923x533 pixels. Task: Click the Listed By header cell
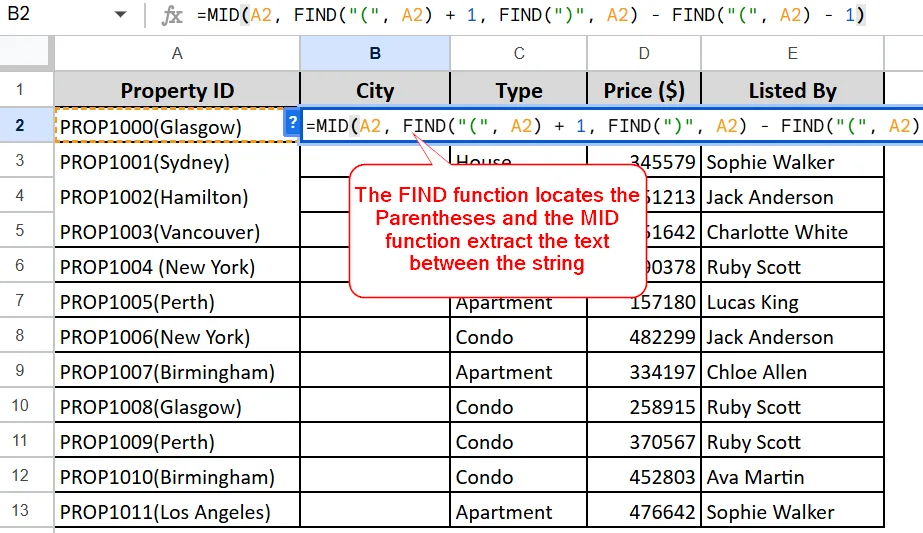(x=792, y=90)
